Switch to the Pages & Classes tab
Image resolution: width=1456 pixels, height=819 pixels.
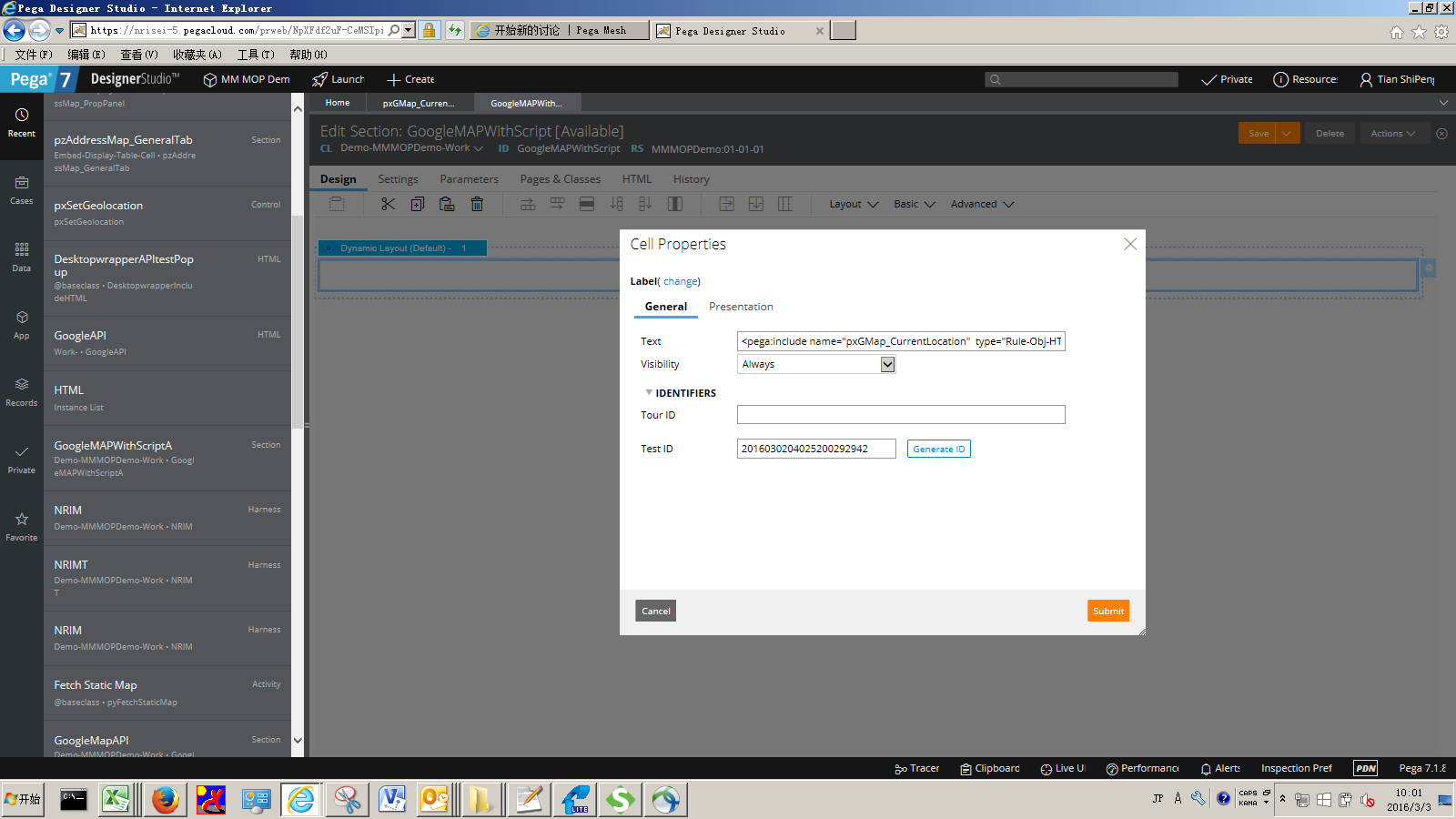[561, 179]
